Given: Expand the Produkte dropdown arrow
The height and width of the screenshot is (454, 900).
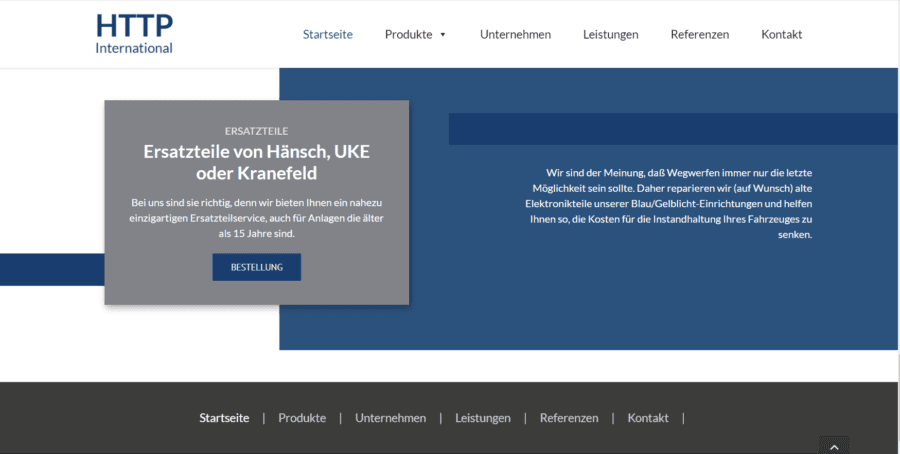Looking at the screenshot, I should 443,35.
